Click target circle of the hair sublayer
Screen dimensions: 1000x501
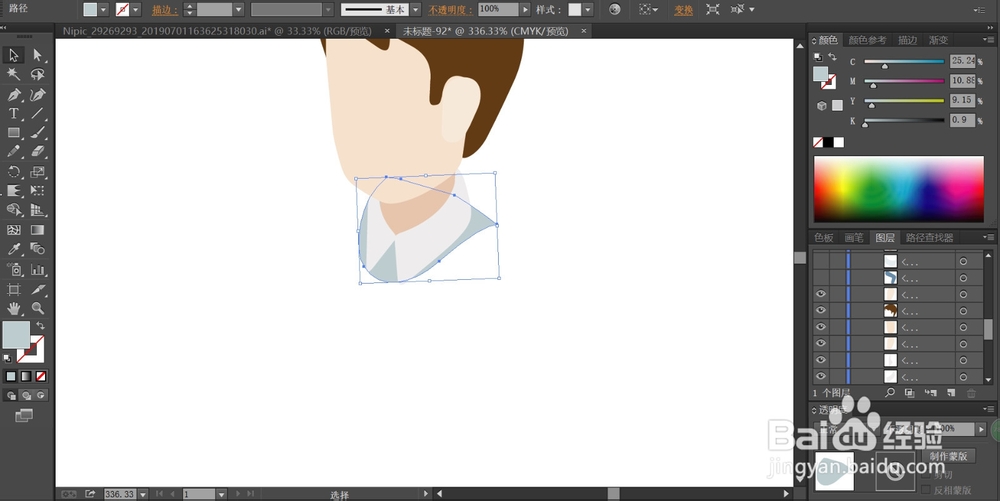tap(963, 310)
